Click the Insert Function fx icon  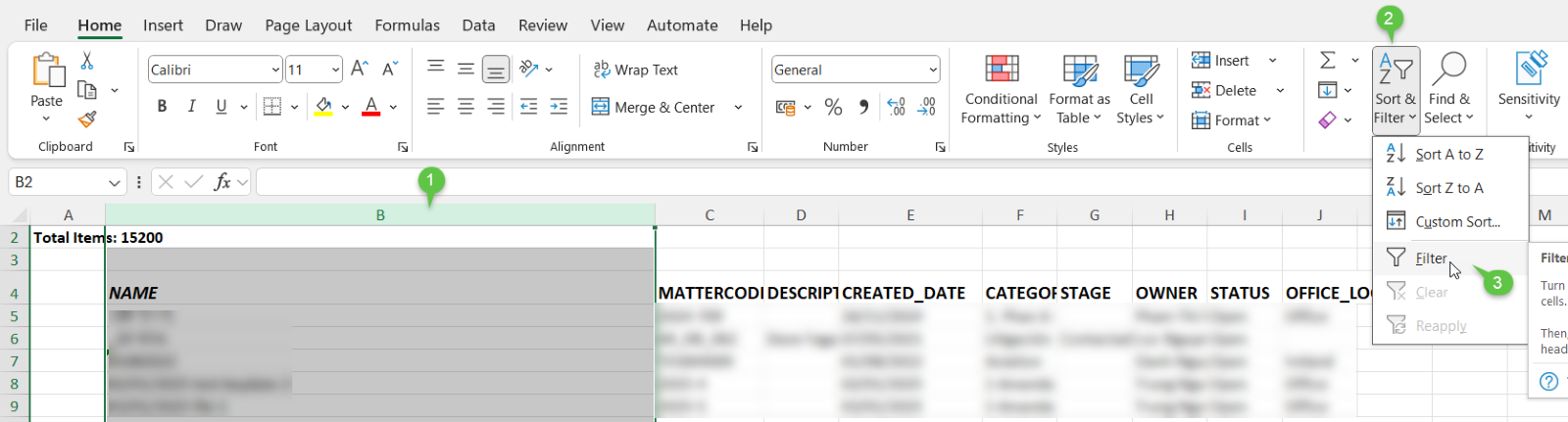[222, 182]
